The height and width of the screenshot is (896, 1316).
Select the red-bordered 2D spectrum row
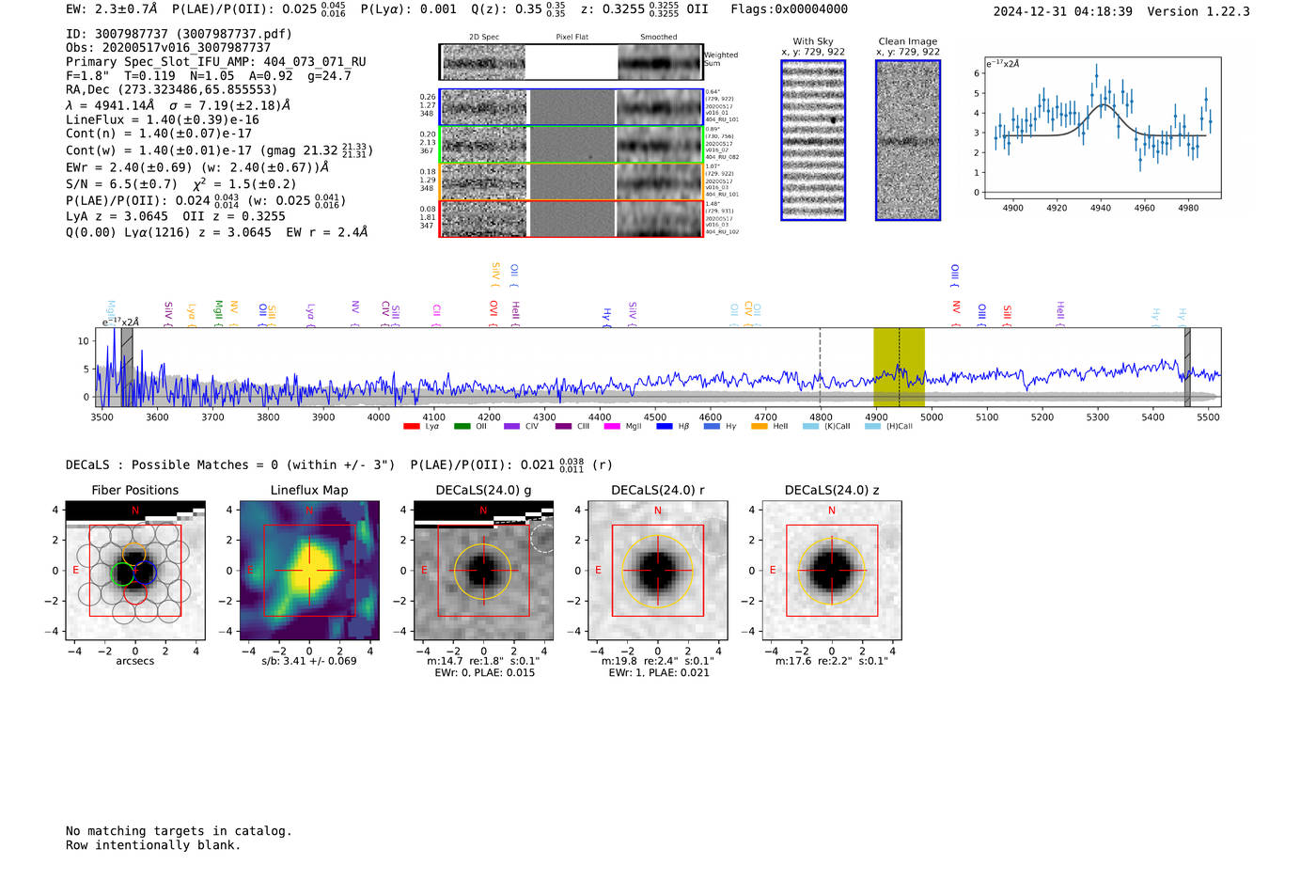572,218
